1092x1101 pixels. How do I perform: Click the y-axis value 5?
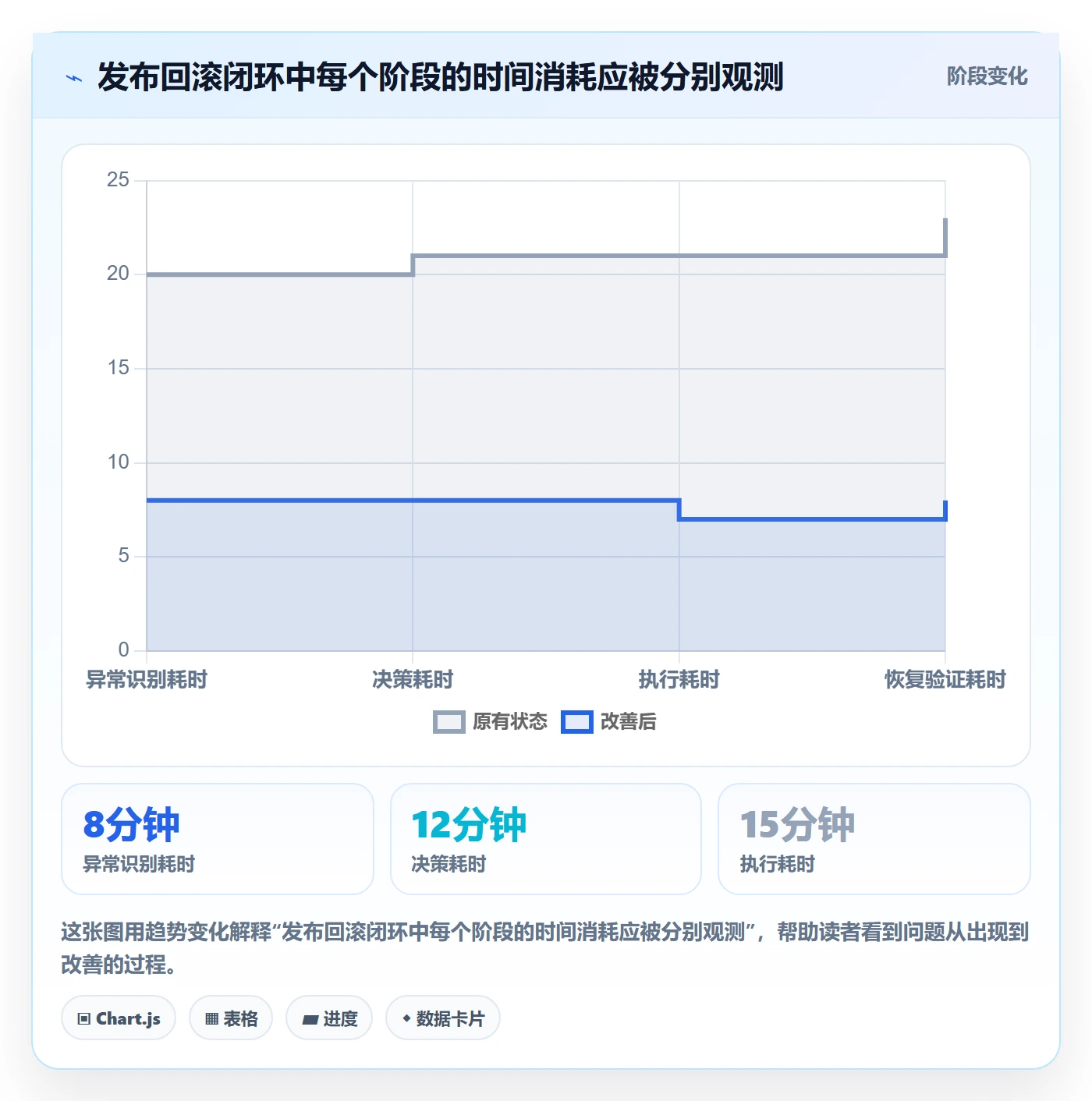(x=124, y=556)
